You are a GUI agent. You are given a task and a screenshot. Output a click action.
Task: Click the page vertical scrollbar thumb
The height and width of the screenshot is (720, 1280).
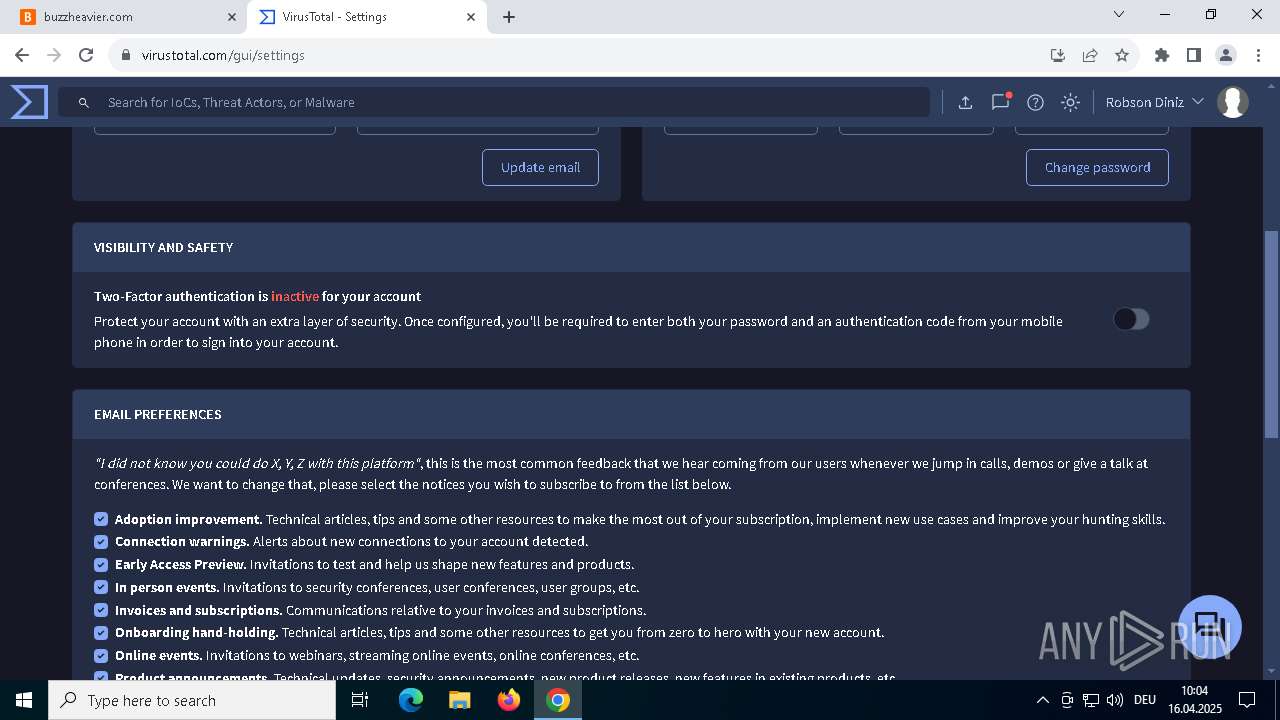tap(1271, 335)
